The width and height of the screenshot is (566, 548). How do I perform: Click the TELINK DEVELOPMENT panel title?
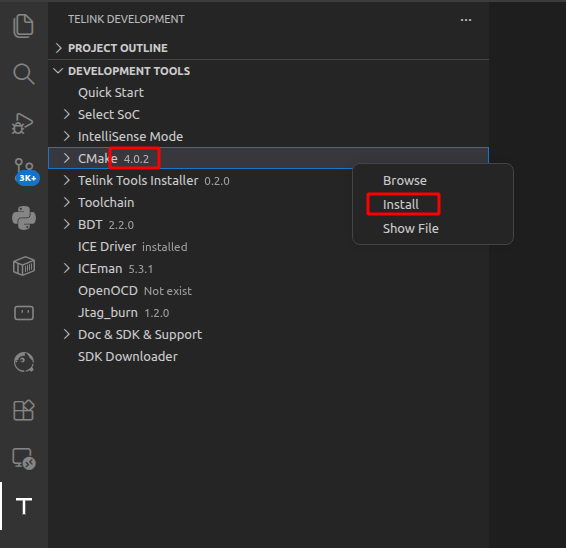(x=126, y=19)
